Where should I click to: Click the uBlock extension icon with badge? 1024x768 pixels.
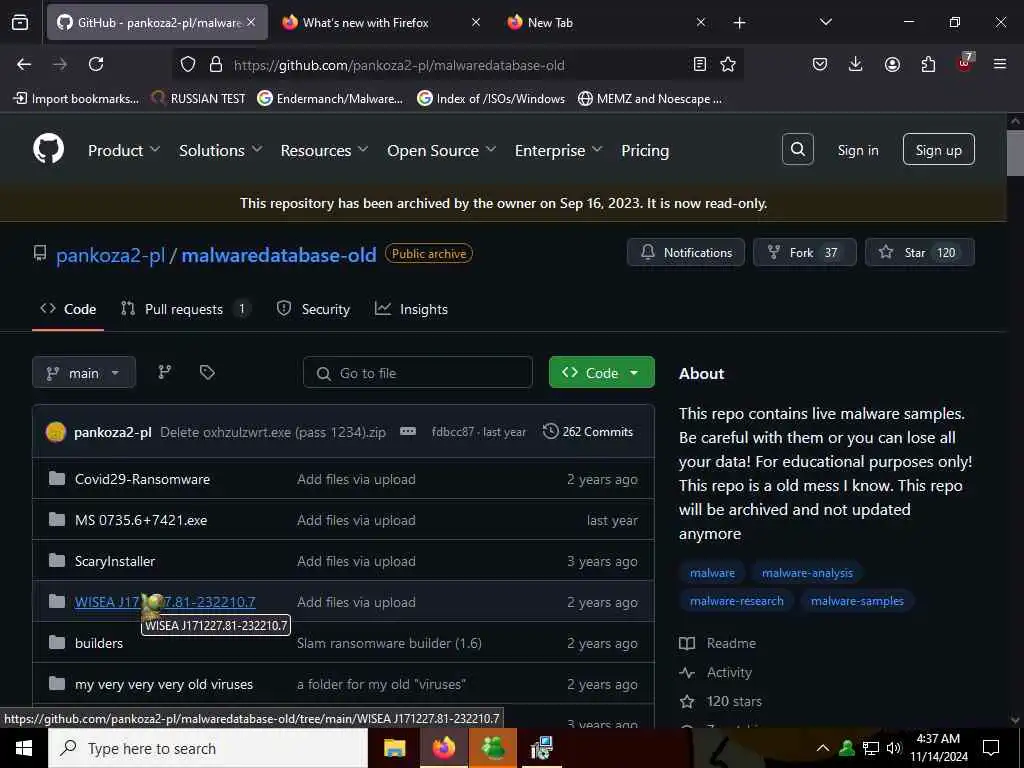pos(965,63)
